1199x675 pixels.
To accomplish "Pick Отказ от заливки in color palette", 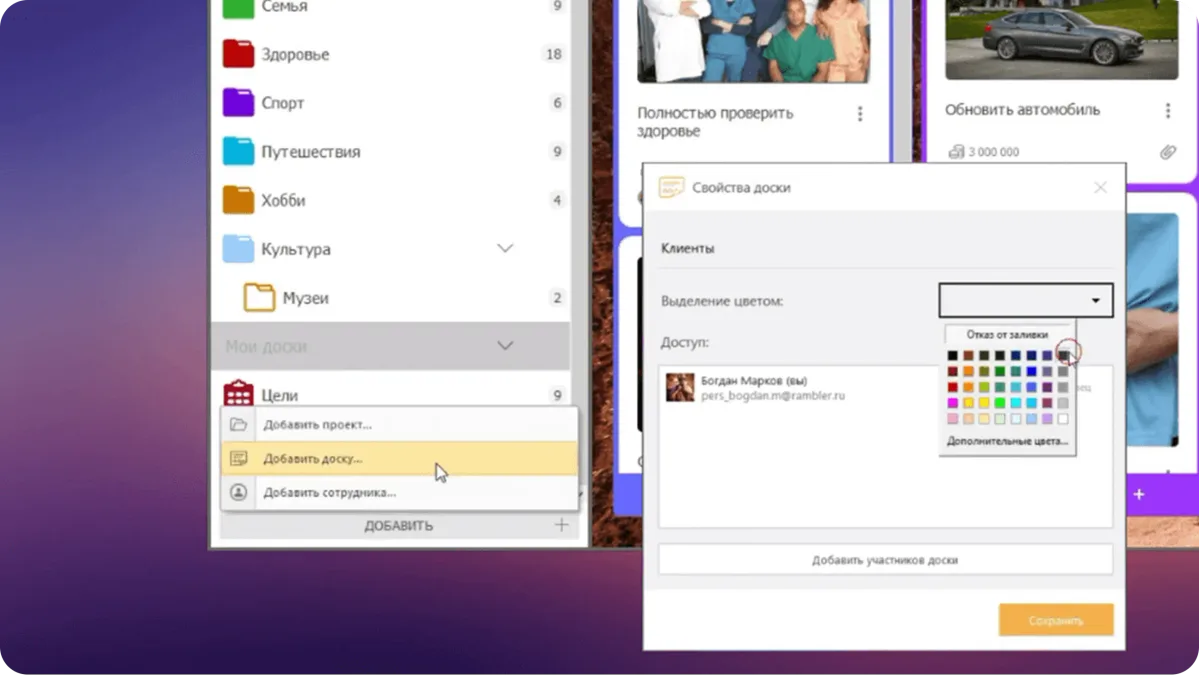I will (1007, 335).
